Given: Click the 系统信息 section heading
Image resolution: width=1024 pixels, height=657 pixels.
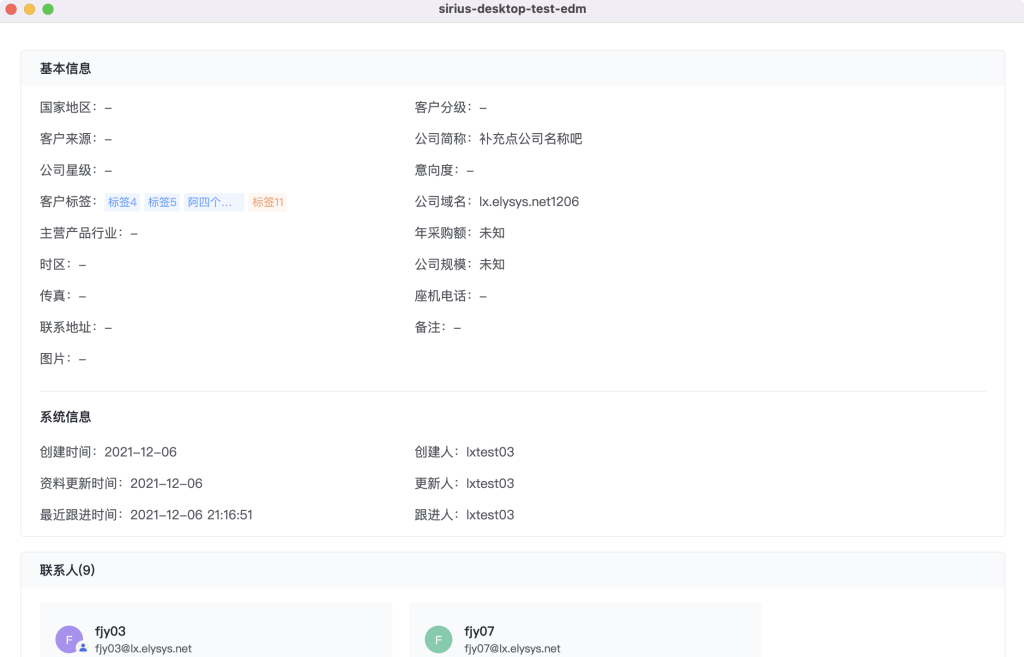Looking at the screenshot, I should point(66,417).
